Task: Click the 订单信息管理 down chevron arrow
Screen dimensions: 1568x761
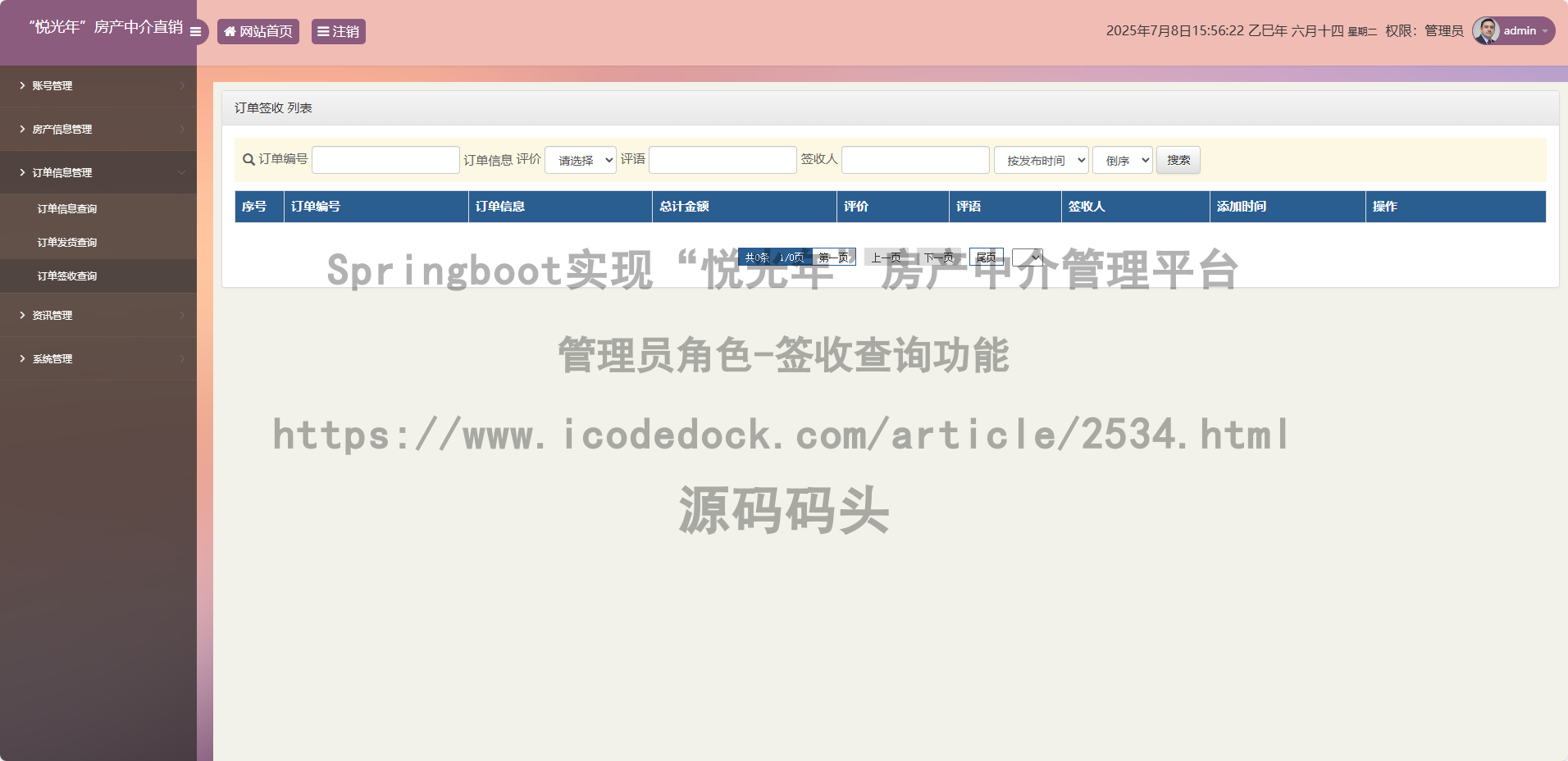Action: click(x=182, y=172)
